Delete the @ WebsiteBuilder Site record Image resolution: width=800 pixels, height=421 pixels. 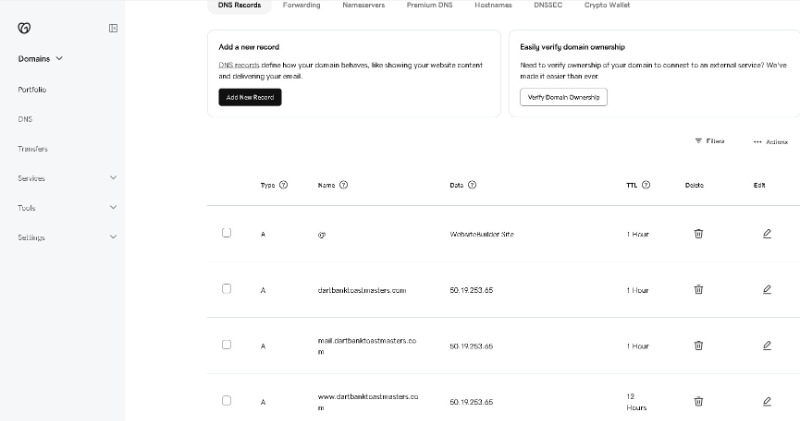[698, 233]
